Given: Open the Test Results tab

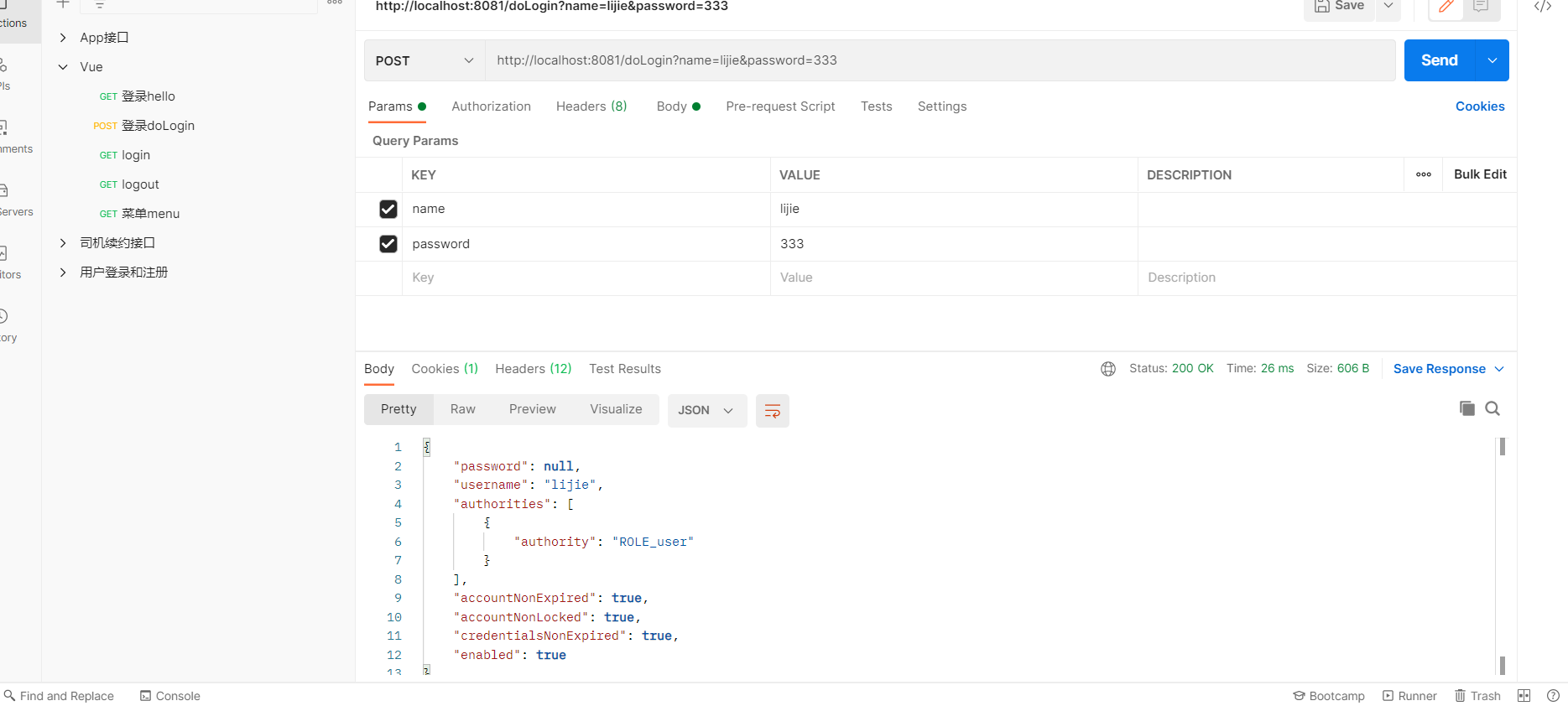Looking at the screenshot, I should coord(625,369).
